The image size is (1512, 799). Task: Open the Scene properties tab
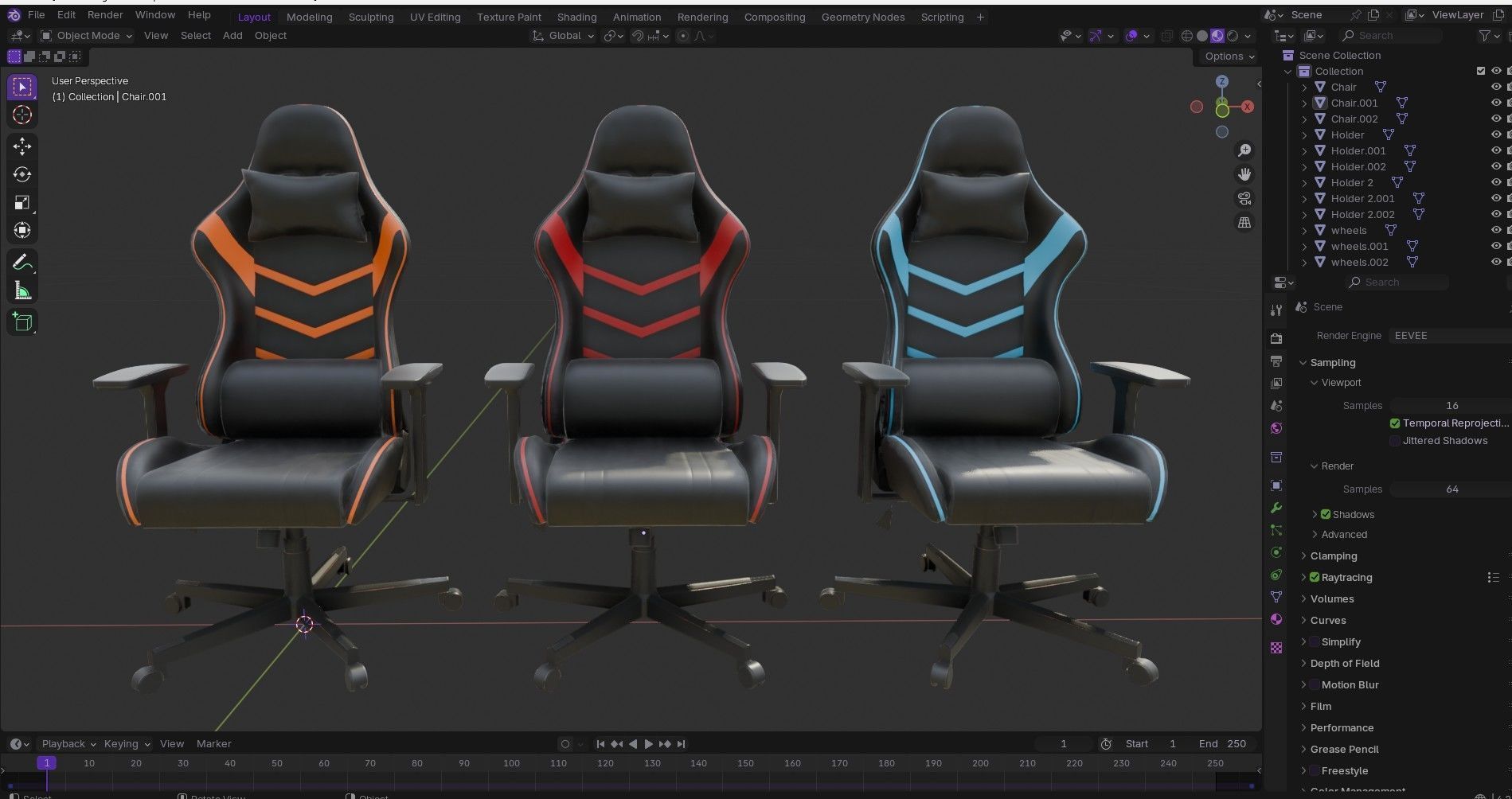click(1276, 406)
